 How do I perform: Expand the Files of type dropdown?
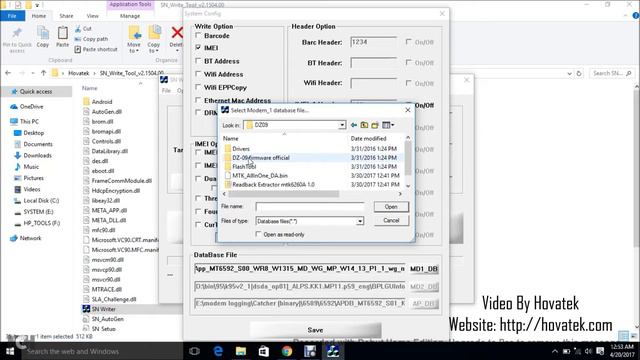360,221
